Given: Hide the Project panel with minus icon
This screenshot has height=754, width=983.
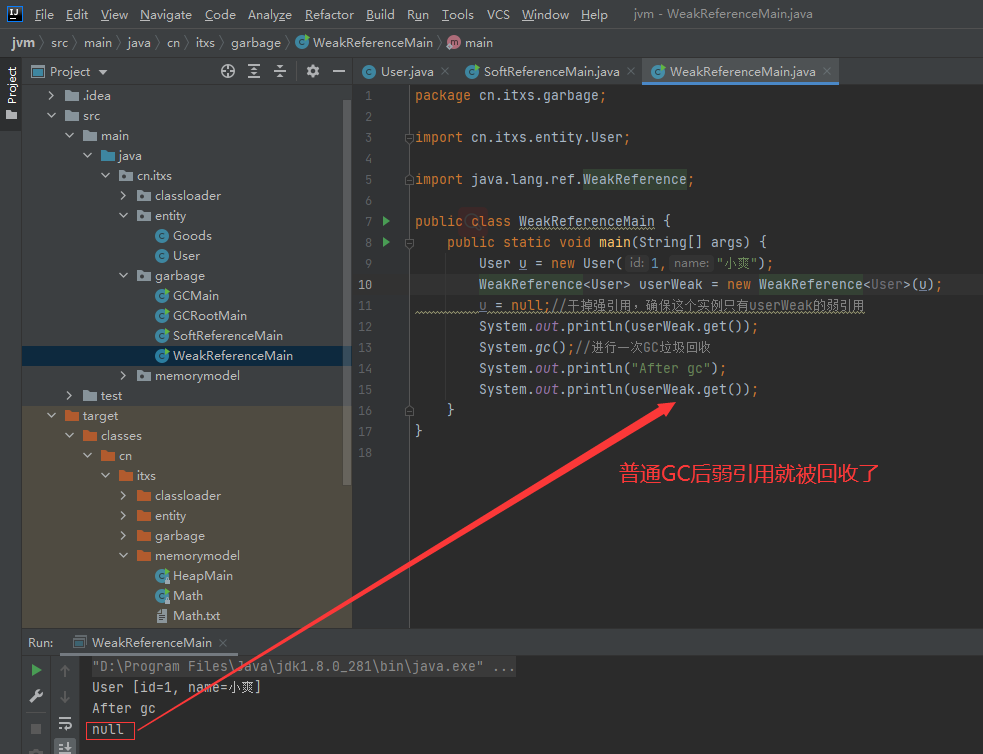Looking at the screenshot, I should click(x=339, y=71).
